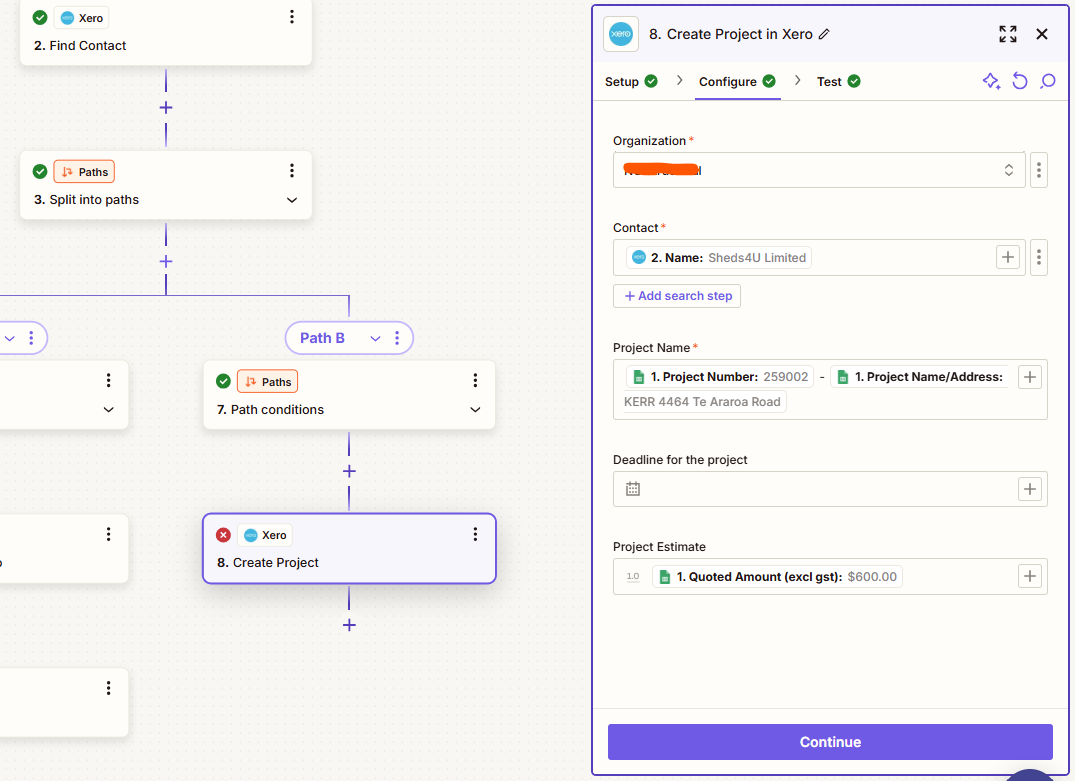Open the Path B three-dot options
This screenshot has width=1075, height=781.
(397, 338)
